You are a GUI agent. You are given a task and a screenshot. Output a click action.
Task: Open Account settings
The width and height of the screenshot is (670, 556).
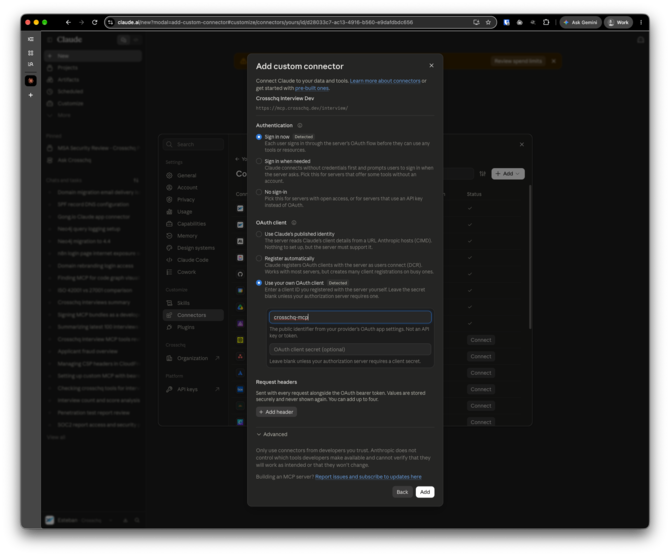[187, 187]
